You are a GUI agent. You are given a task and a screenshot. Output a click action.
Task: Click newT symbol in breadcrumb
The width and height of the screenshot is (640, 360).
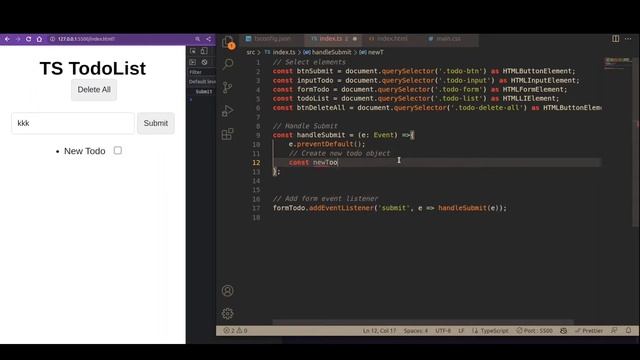(376, 52)
